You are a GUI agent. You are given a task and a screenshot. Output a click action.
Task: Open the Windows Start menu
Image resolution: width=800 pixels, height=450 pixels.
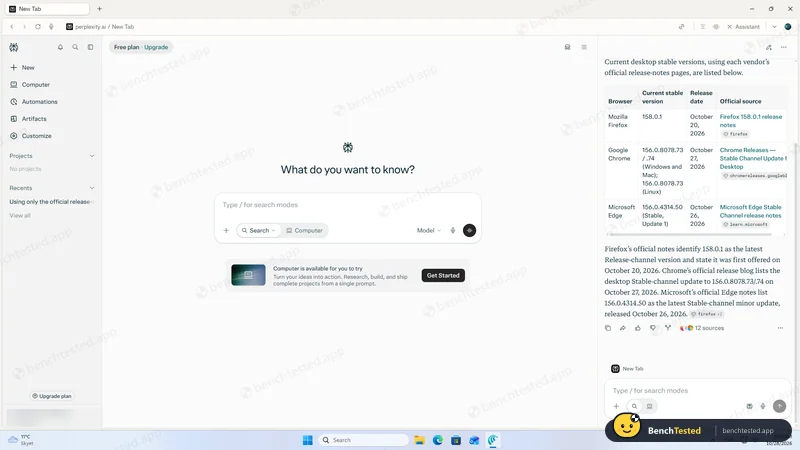pos(308,440)
